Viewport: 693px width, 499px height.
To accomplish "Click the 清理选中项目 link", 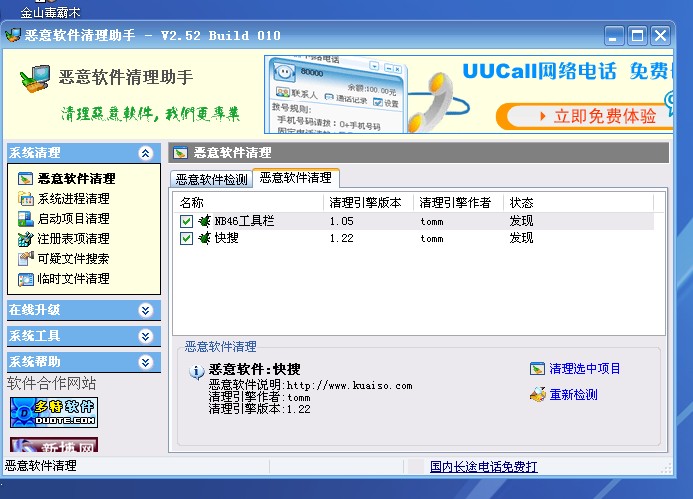I will (585, 369).
